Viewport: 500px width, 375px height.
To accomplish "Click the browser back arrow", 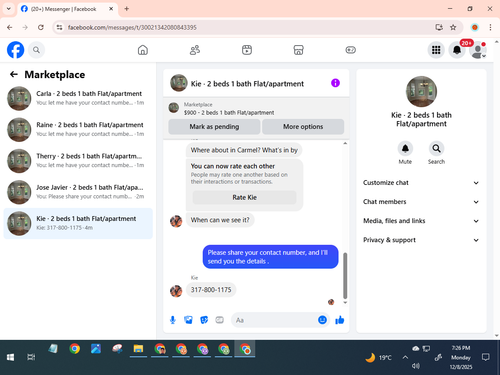I will [10, 27].
